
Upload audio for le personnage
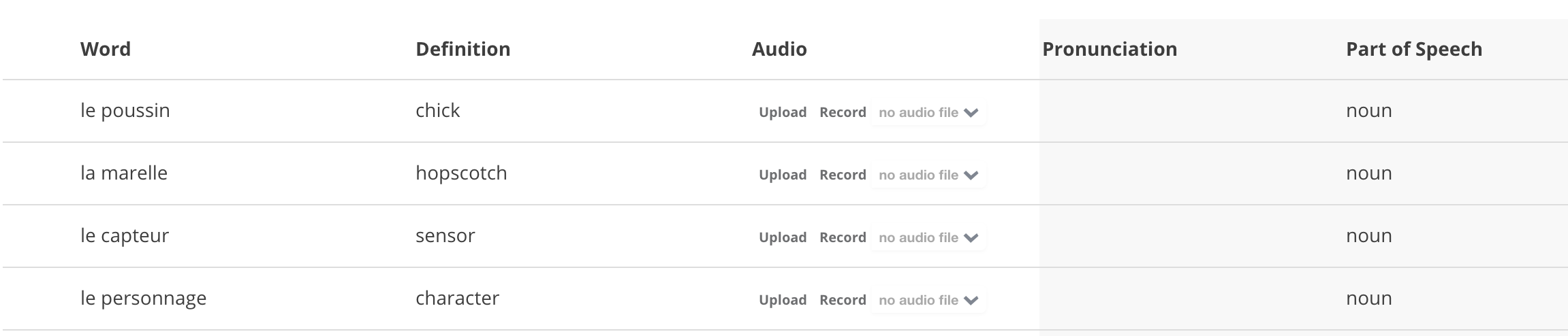[782, 301]
